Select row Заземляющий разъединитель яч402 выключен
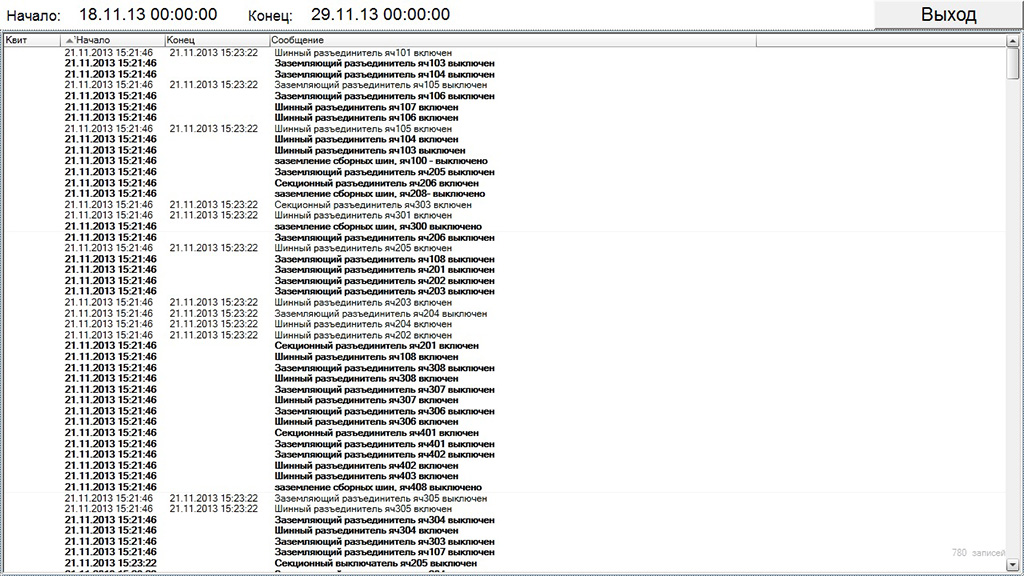This screenshot has height=576, width=1024. (504, 455)
